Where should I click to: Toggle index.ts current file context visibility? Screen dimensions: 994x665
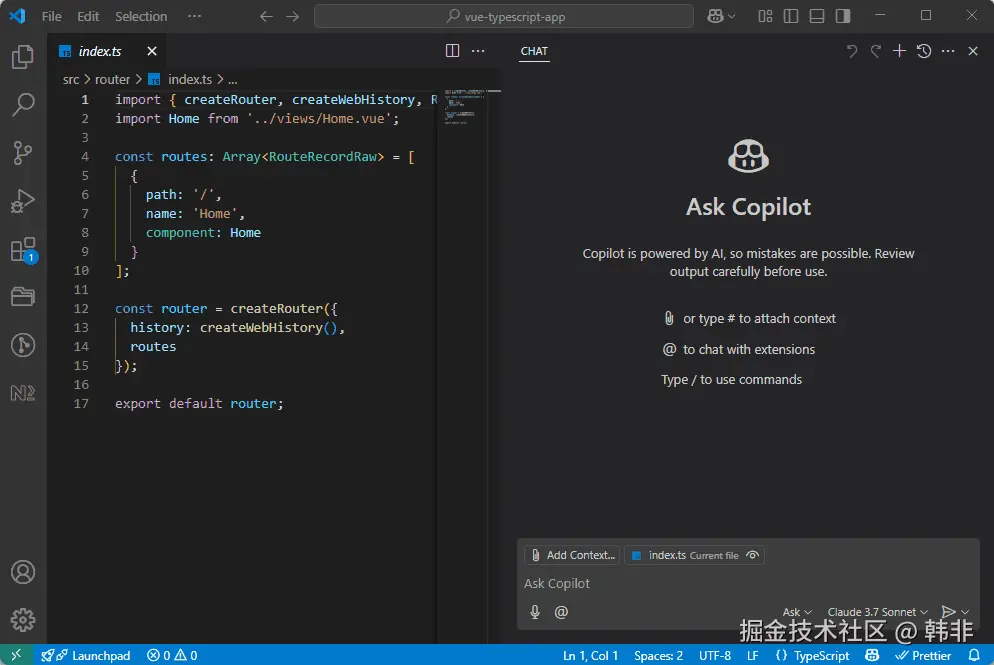(753, 555)
